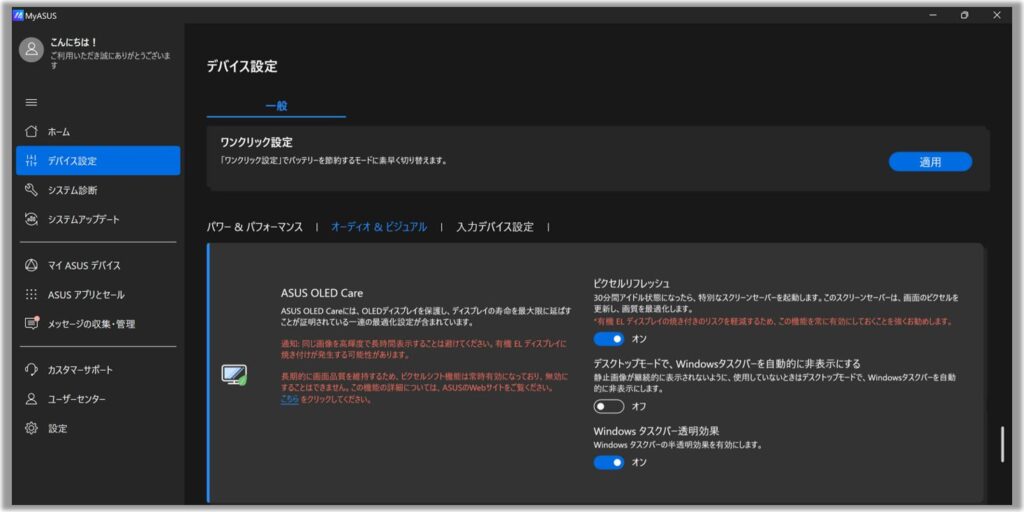Disable Windows タスクバー透明効果 toggle
This screenshot has width=1024, height=512.
(x=609, y=462)
